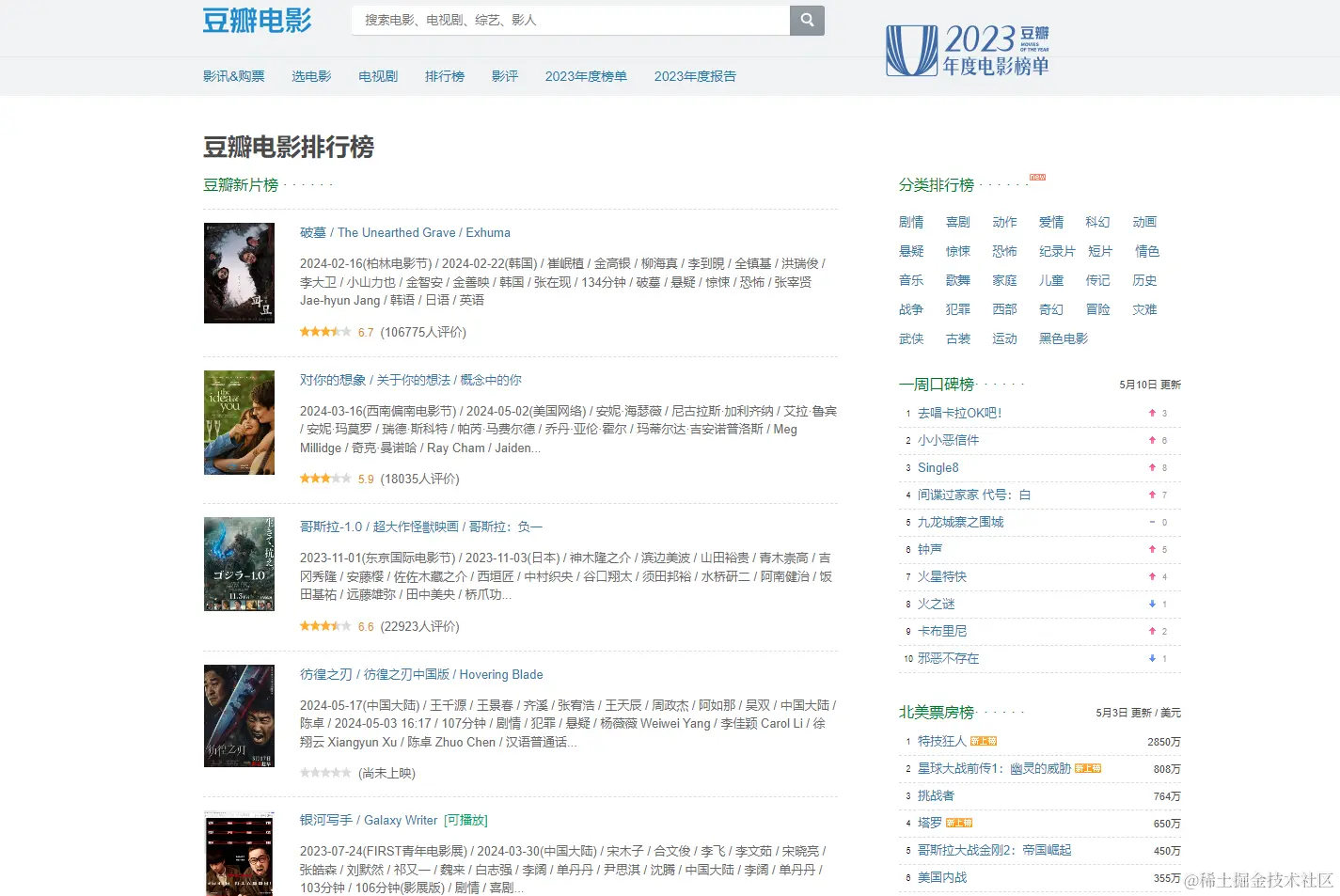
Task: Focus the movie search input field
Action: pyautogui.click(x=571, y=20)
